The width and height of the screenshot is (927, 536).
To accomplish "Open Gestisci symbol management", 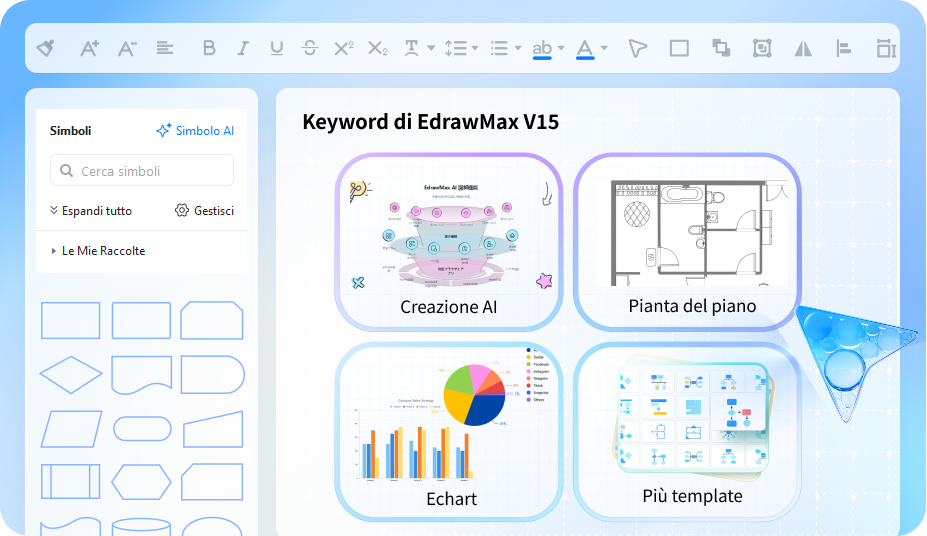I will (205, 210).
